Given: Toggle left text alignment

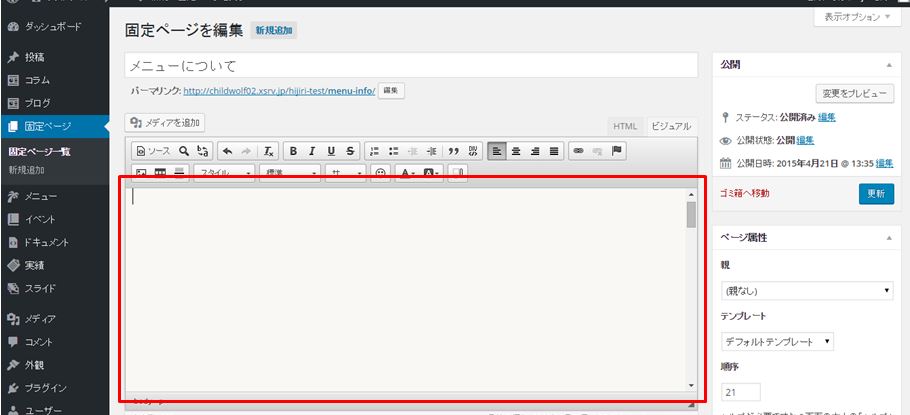Looking at the screenshot, I should (x=497, y=151).
